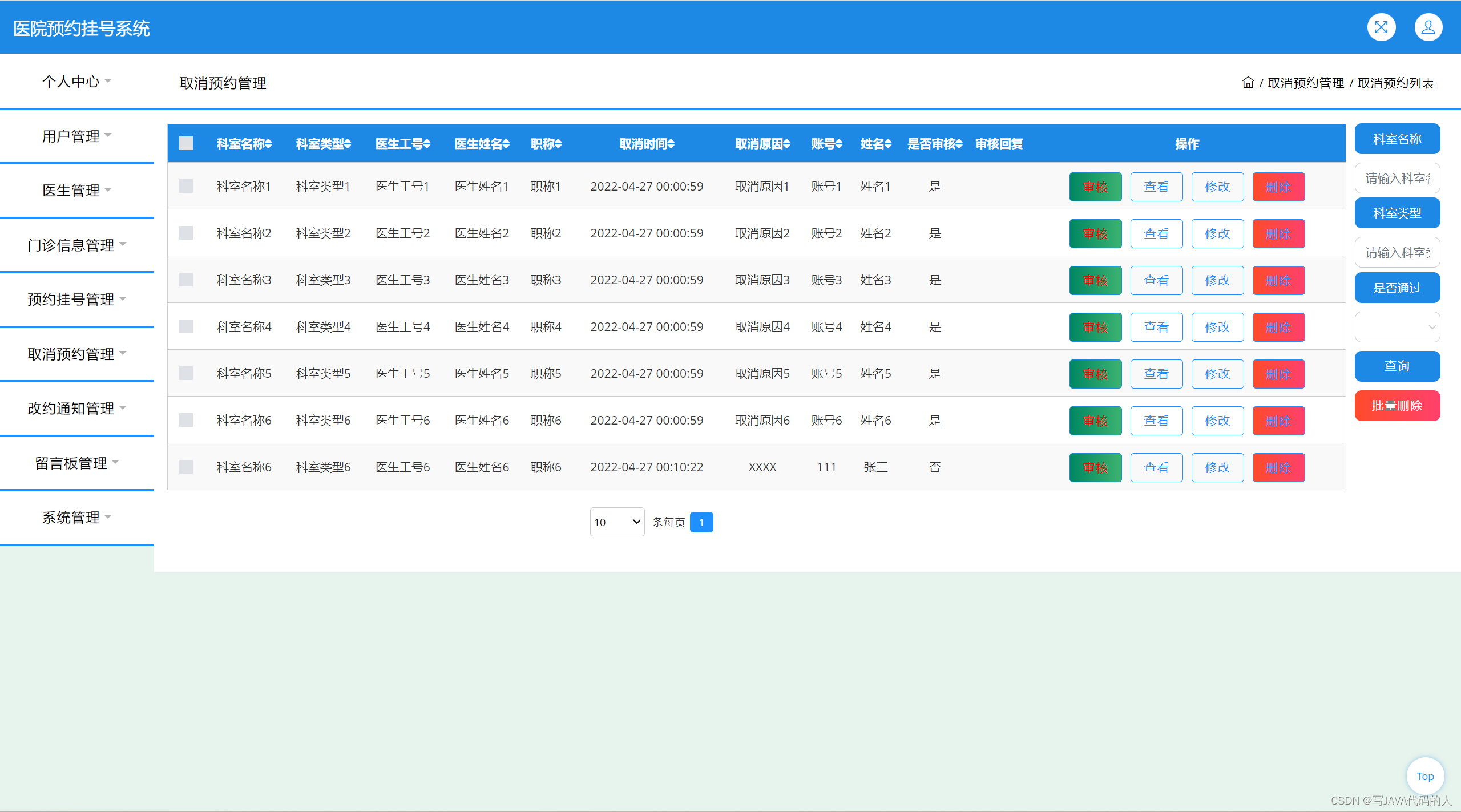Click 查看 button for 科室名称2 row
The width and height of the screenshot is (1461, 812).
[1156, 233]
